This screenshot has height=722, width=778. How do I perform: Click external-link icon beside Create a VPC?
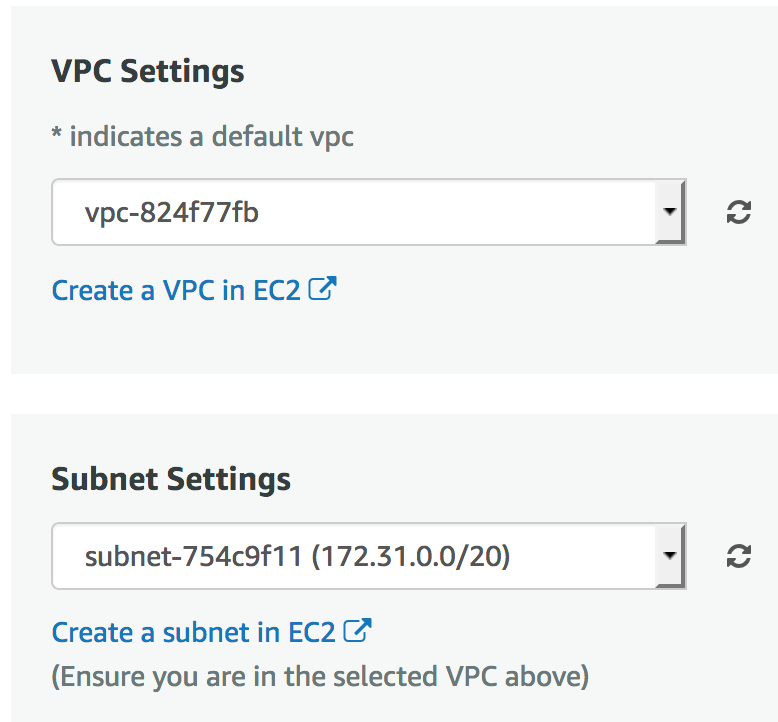point(322,289)
